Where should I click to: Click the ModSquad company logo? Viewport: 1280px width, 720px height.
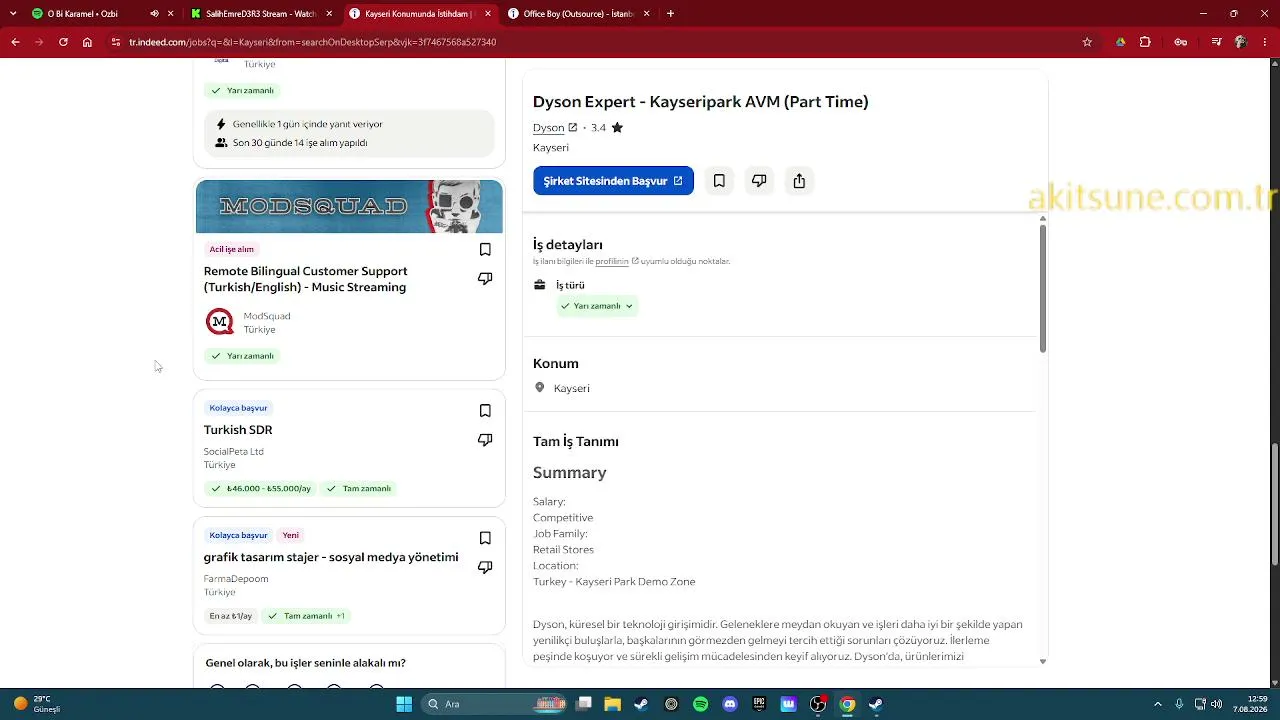coord(219,322)
